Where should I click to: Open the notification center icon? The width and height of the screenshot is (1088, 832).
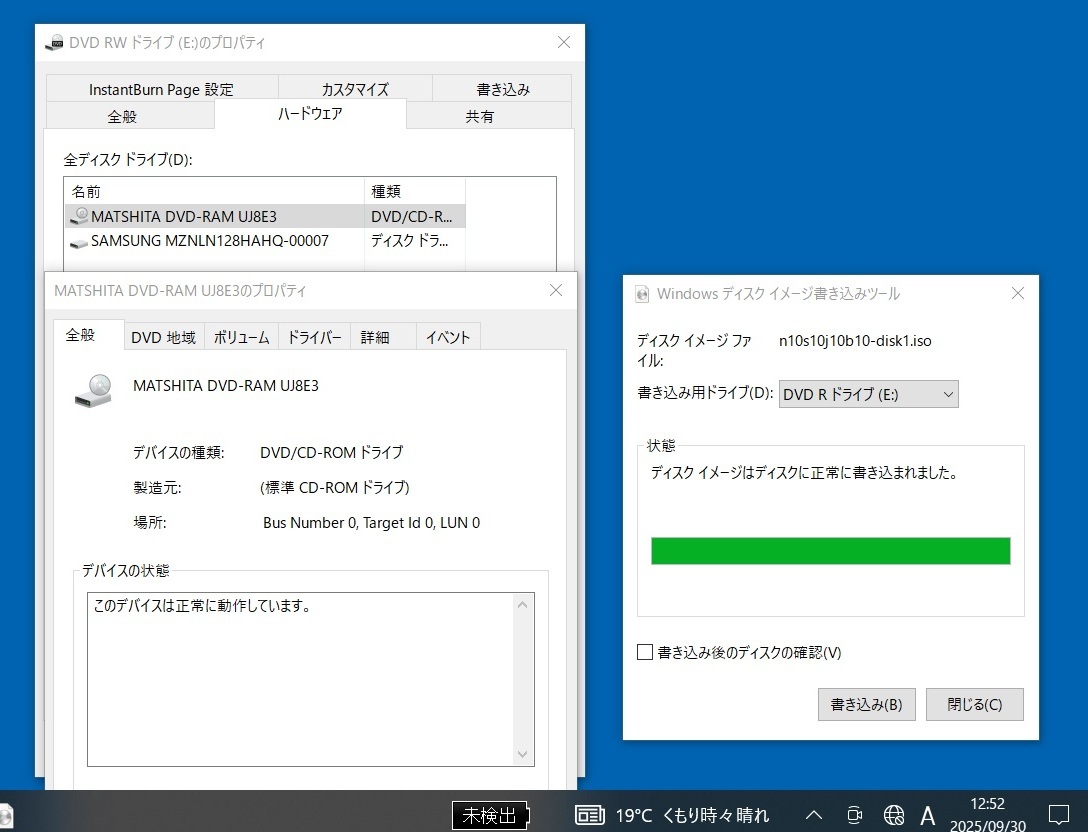pyautogui.click(x=1058, y=815)
